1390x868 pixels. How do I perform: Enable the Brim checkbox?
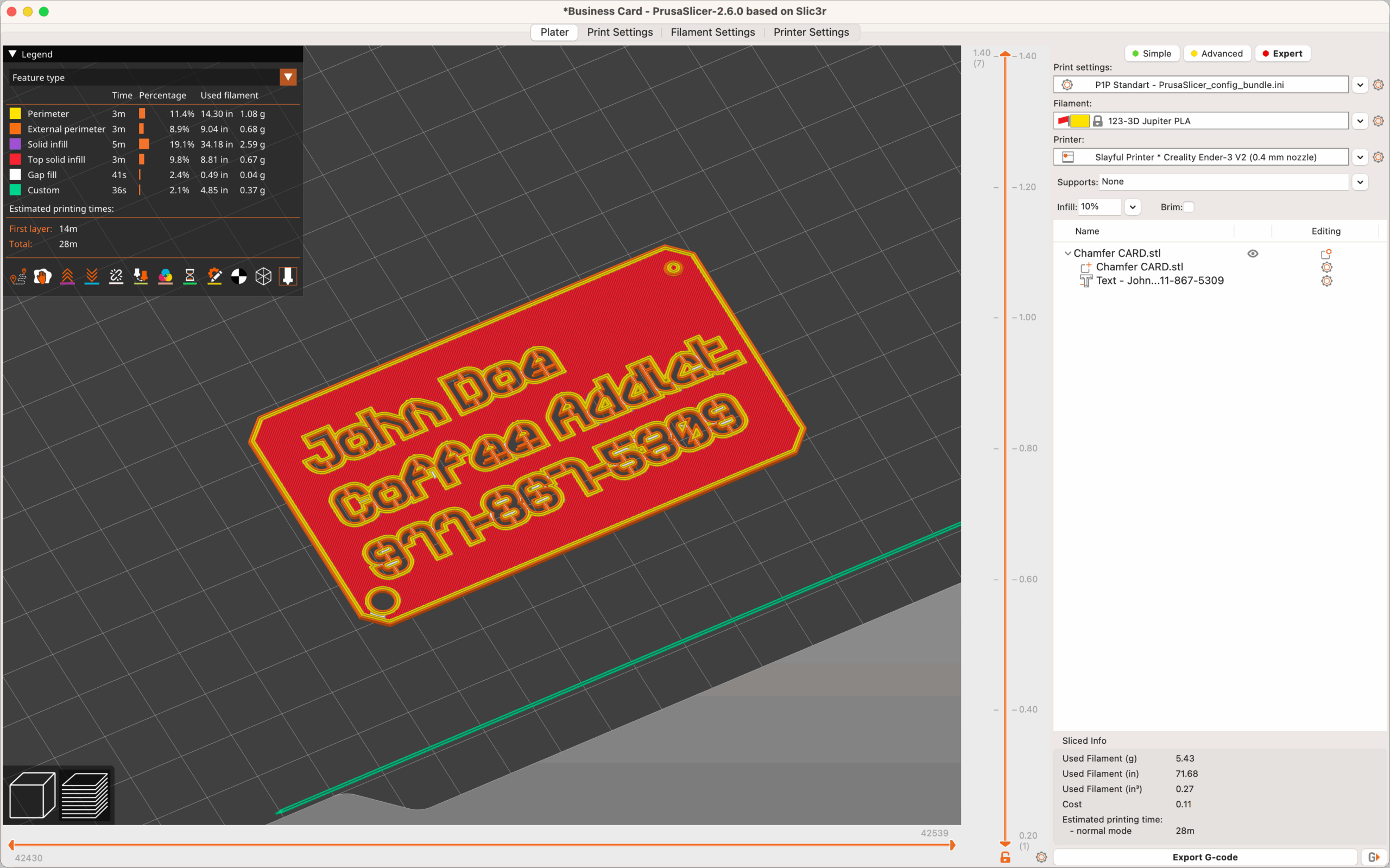[x=1189, y=207]
